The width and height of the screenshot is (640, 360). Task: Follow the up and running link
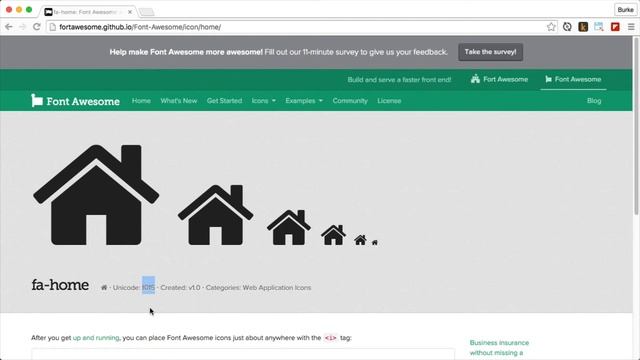tap(96, 338)
